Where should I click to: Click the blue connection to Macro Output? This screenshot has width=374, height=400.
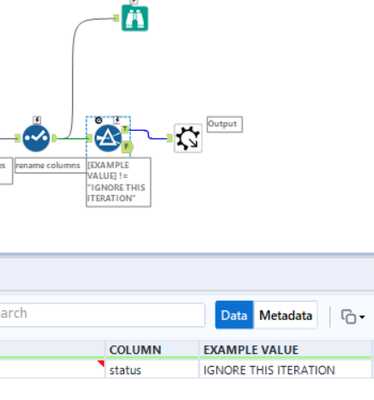pos(149,134)
